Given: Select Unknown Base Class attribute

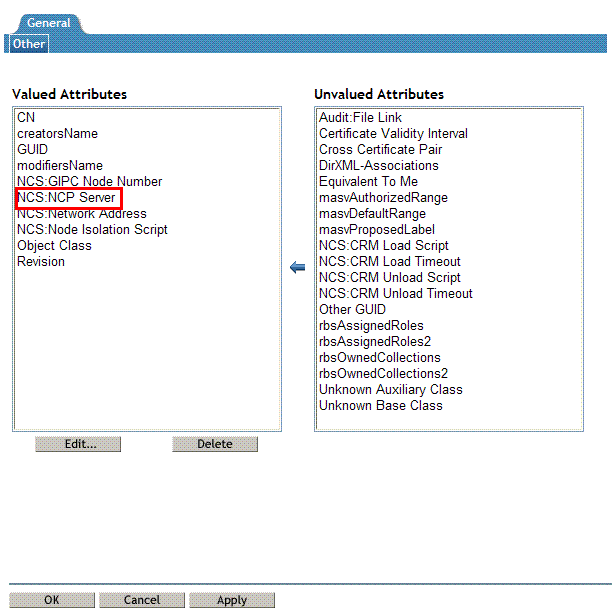Looking at the screenshot, I should pos(380,406).
